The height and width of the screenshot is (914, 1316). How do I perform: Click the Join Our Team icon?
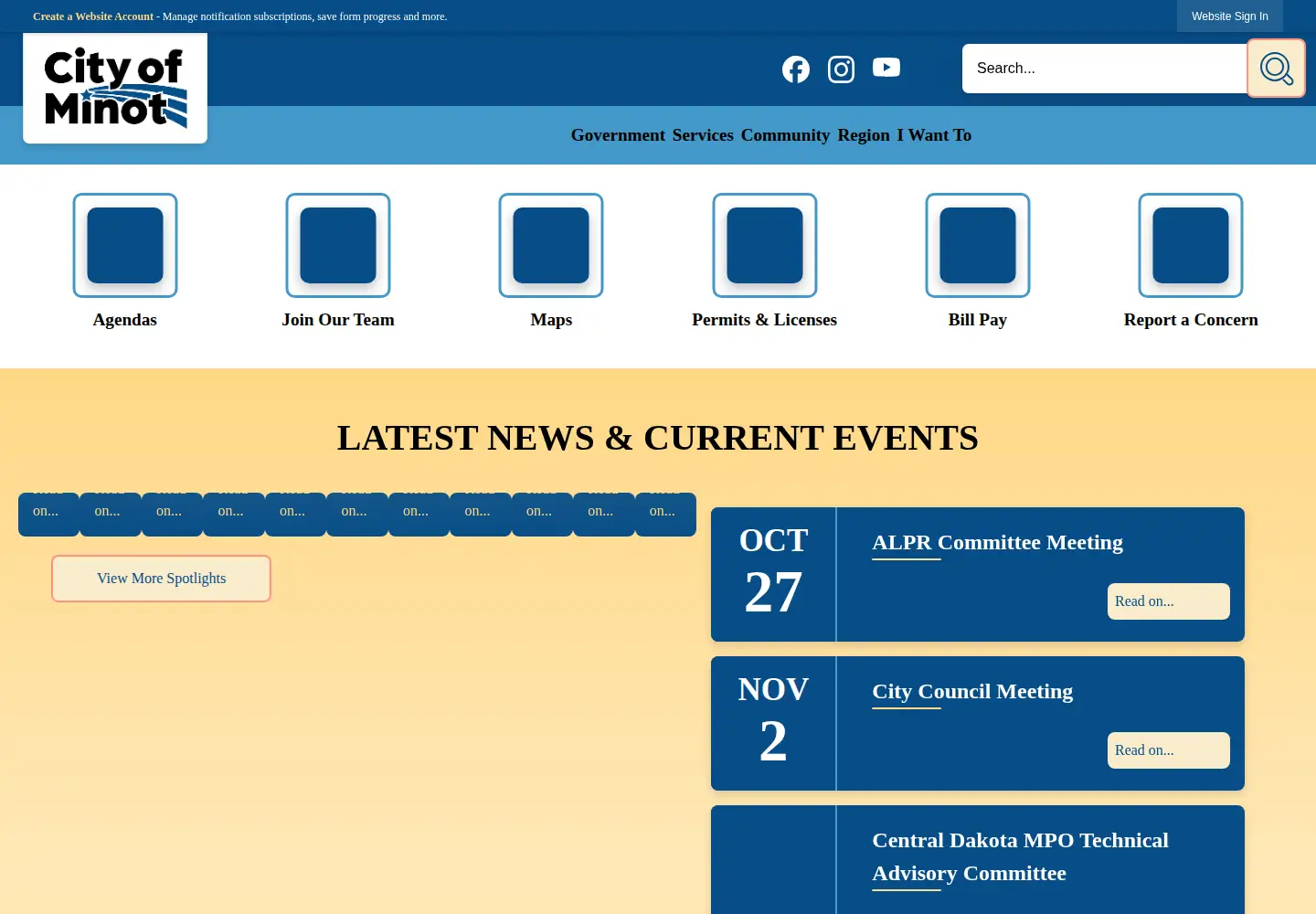click(338, 245)
